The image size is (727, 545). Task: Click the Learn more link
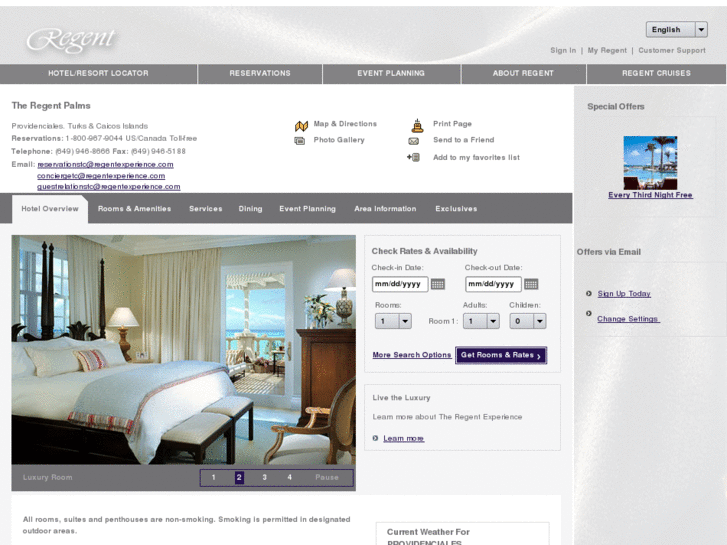click(403, 438)
